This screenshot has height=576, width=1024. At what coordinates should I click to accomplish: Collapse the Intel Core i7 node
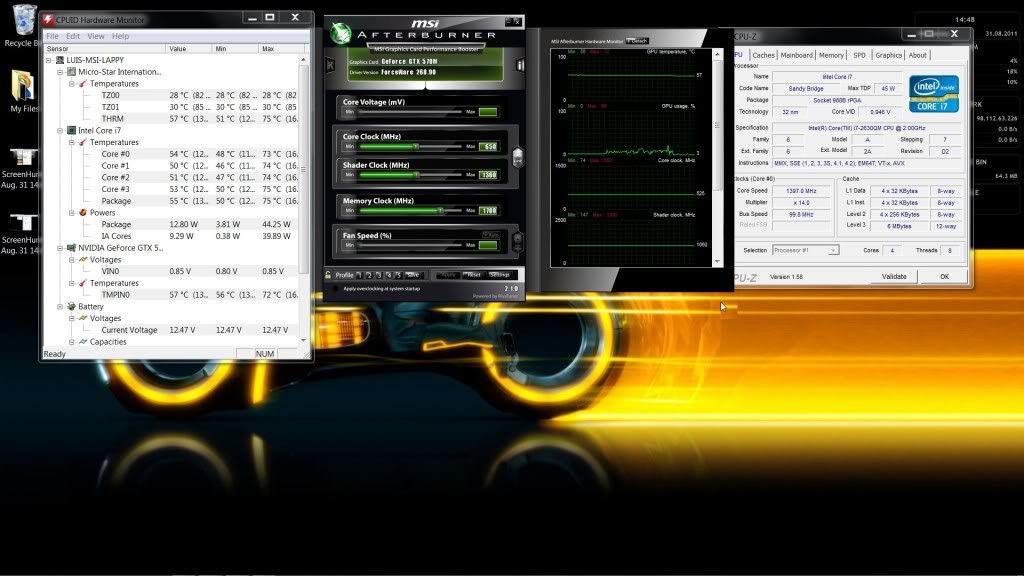click(x=60, y=131)
